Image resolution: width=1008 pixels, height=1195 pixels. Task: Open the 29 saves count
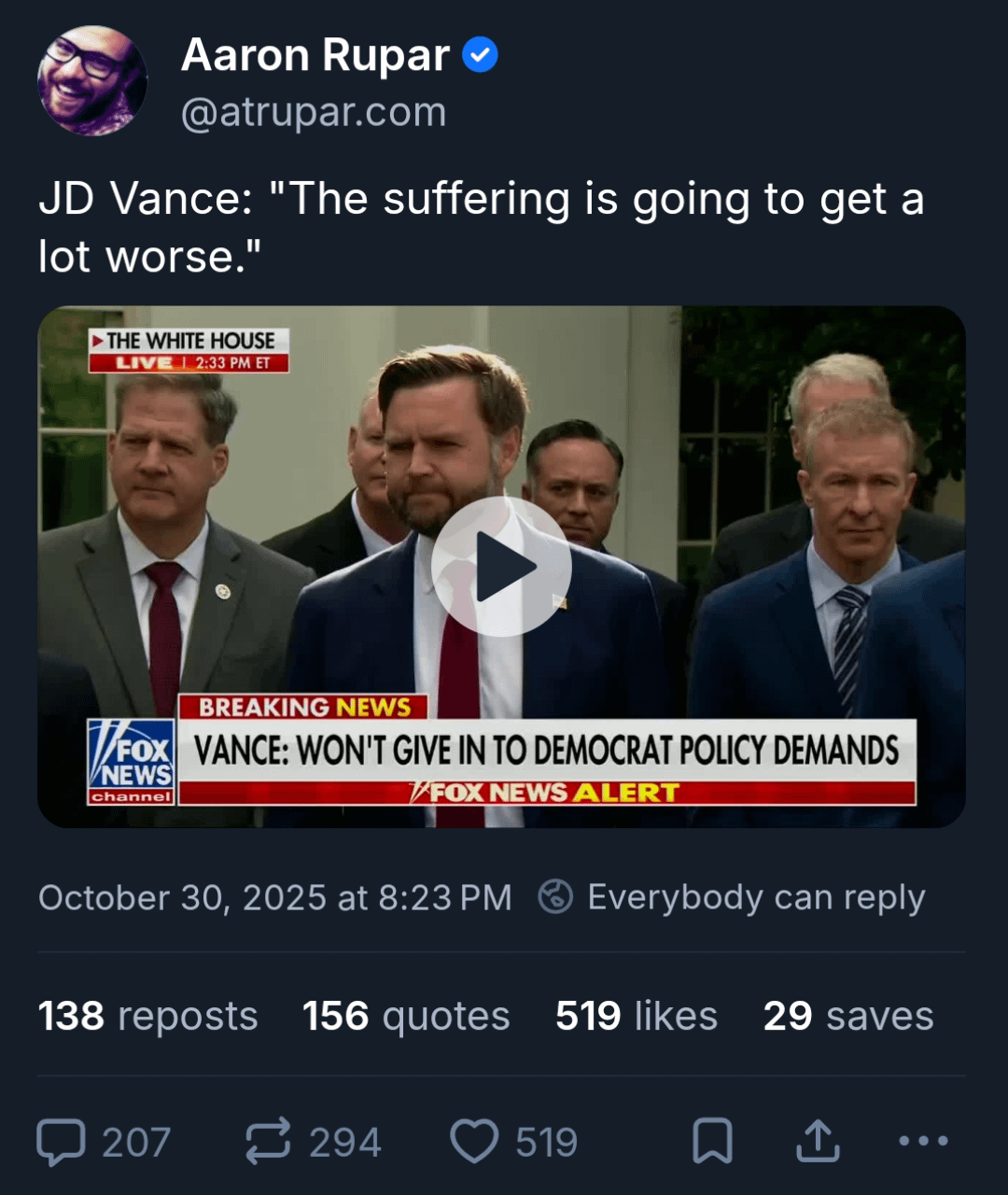(848, 1016)
